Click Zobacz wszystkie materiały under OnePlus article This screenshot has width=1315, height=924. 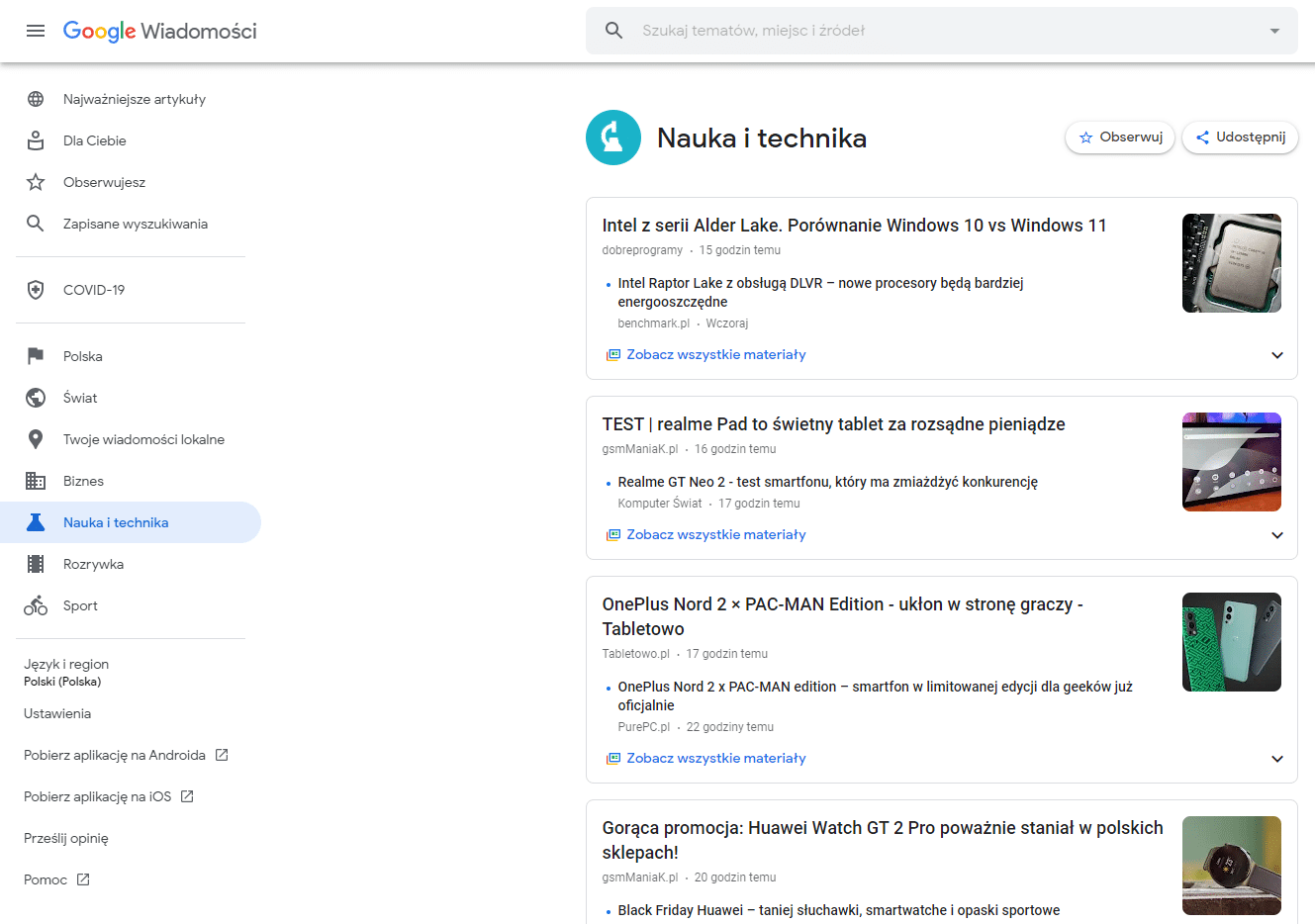(x=716, y=758)
